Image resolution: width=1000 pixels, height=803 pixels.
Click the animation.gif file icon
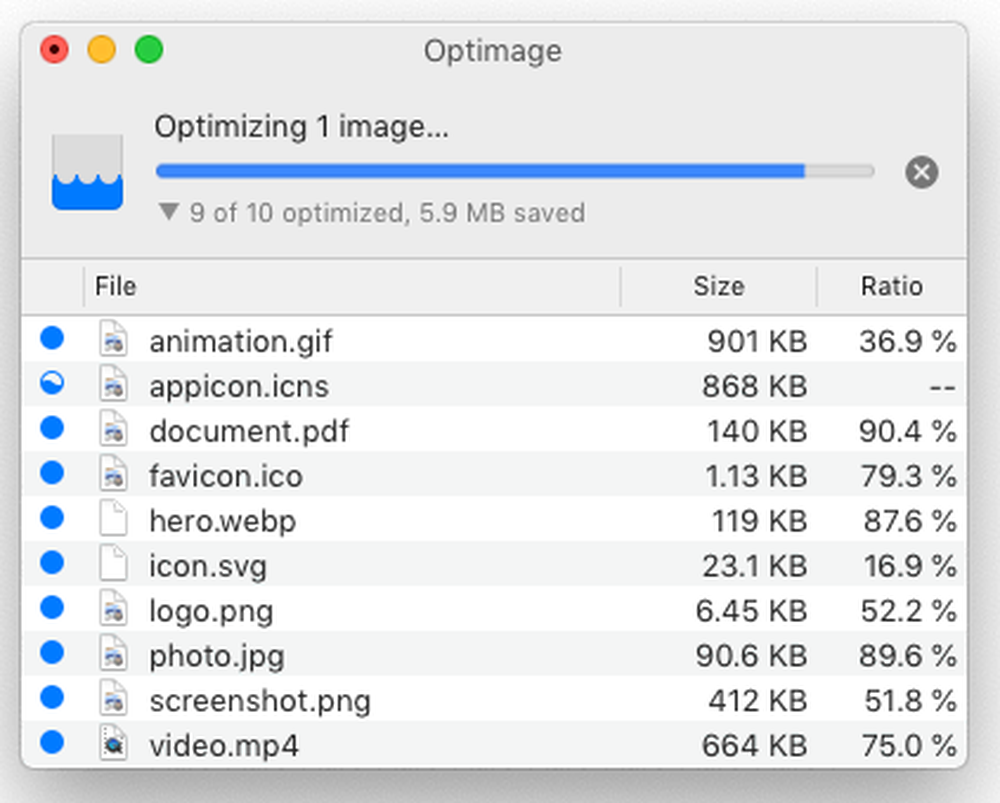coord(113,341)
